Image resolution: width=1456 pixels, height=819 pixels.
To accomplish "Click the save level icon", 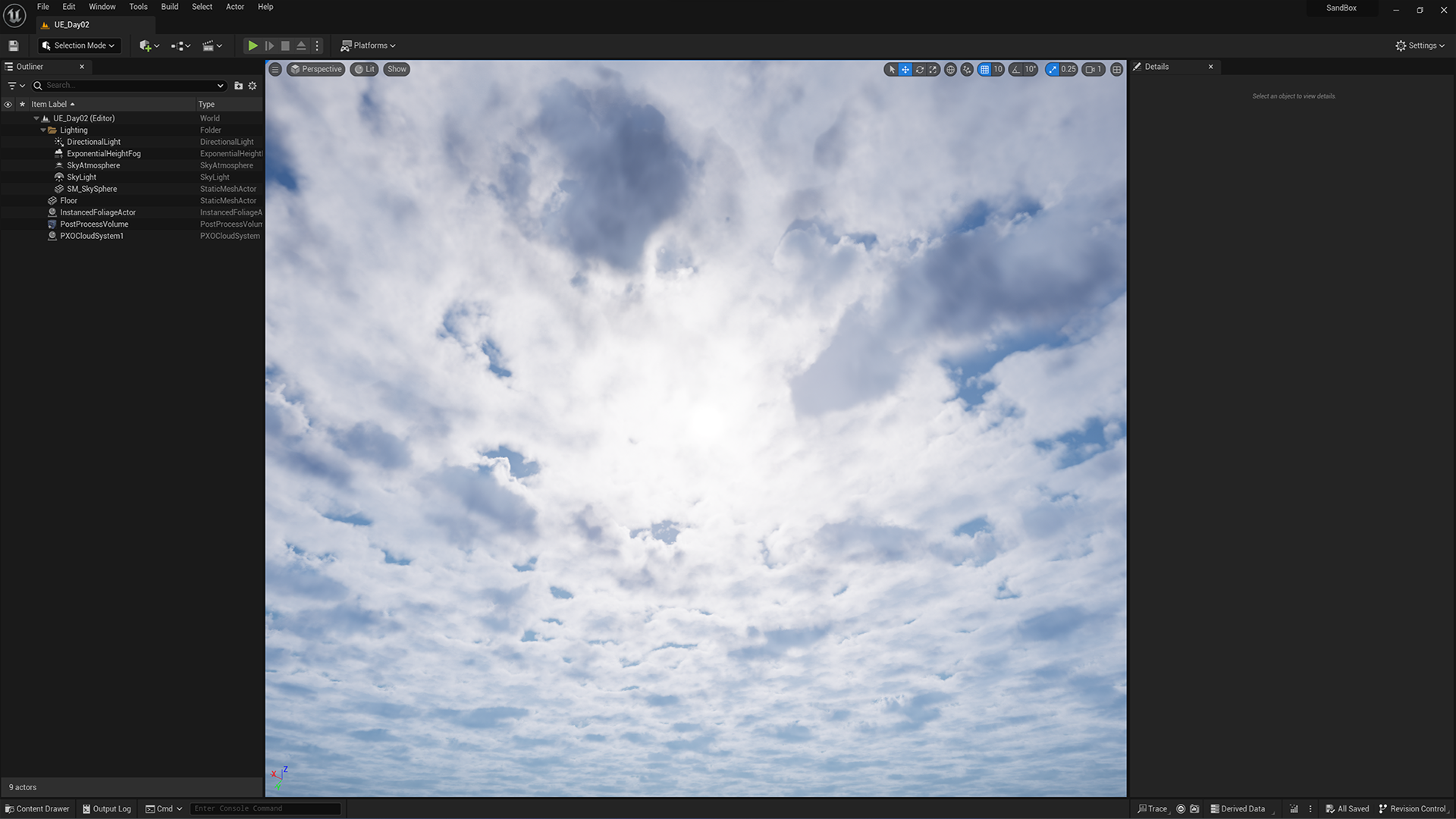I will 13,45.
